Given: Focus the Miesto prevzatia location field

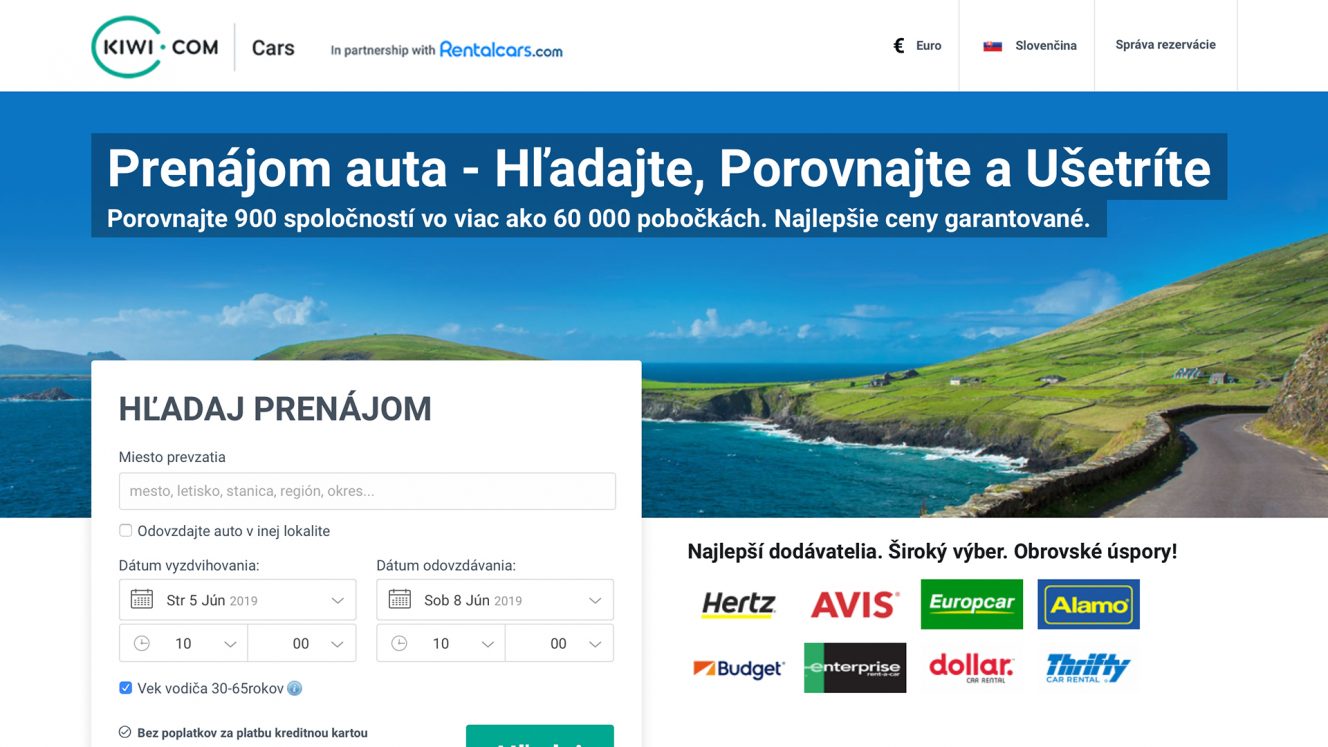Looking at the screenshot, I should pos(367,491).
